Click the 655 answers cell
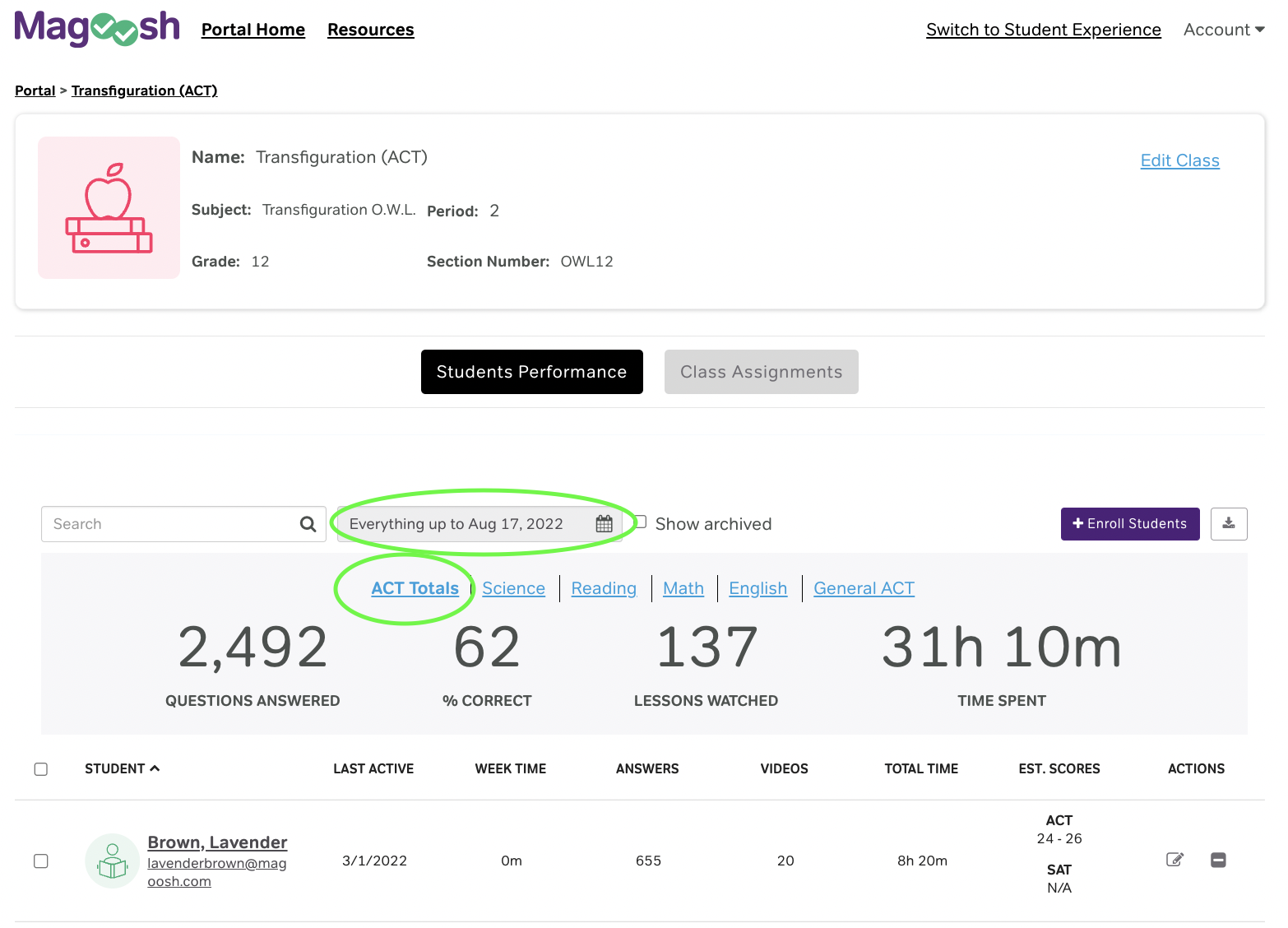Image resolution: width=1288 pixels, height=928 pixels. [648, 861]
